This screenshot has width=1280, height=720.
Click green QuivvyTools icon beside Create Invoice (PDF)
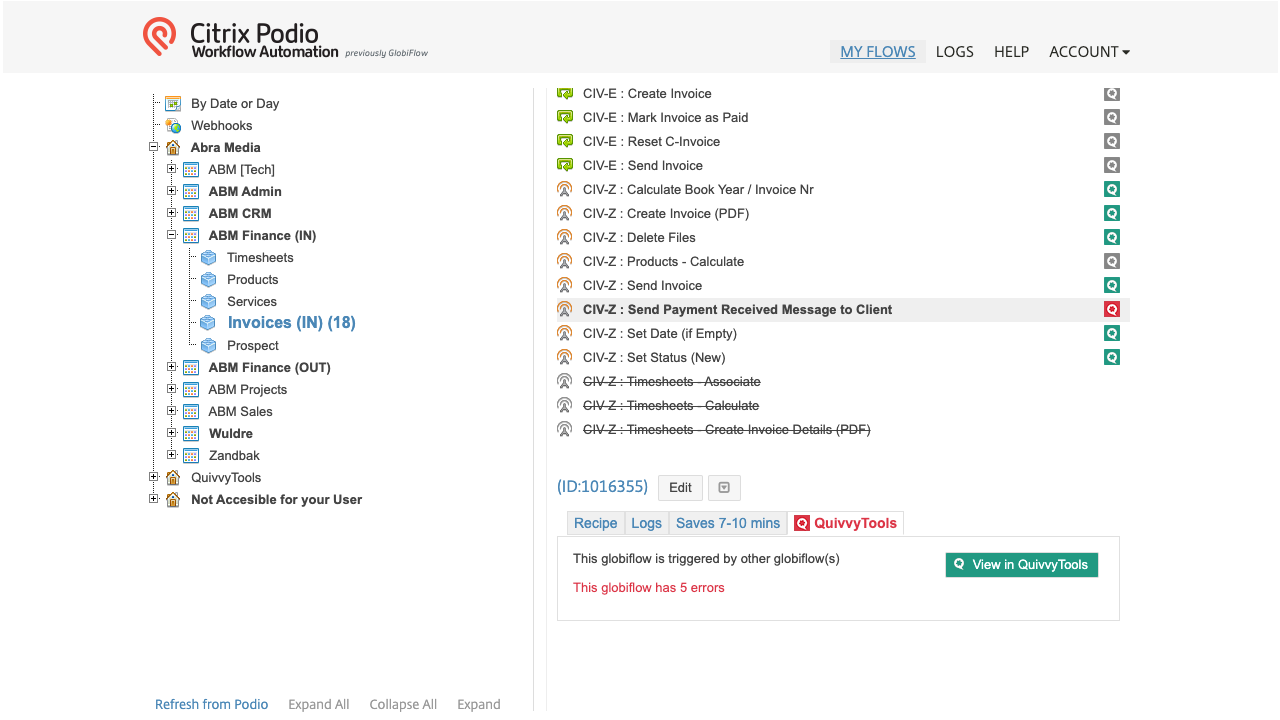coord(1111,213)
